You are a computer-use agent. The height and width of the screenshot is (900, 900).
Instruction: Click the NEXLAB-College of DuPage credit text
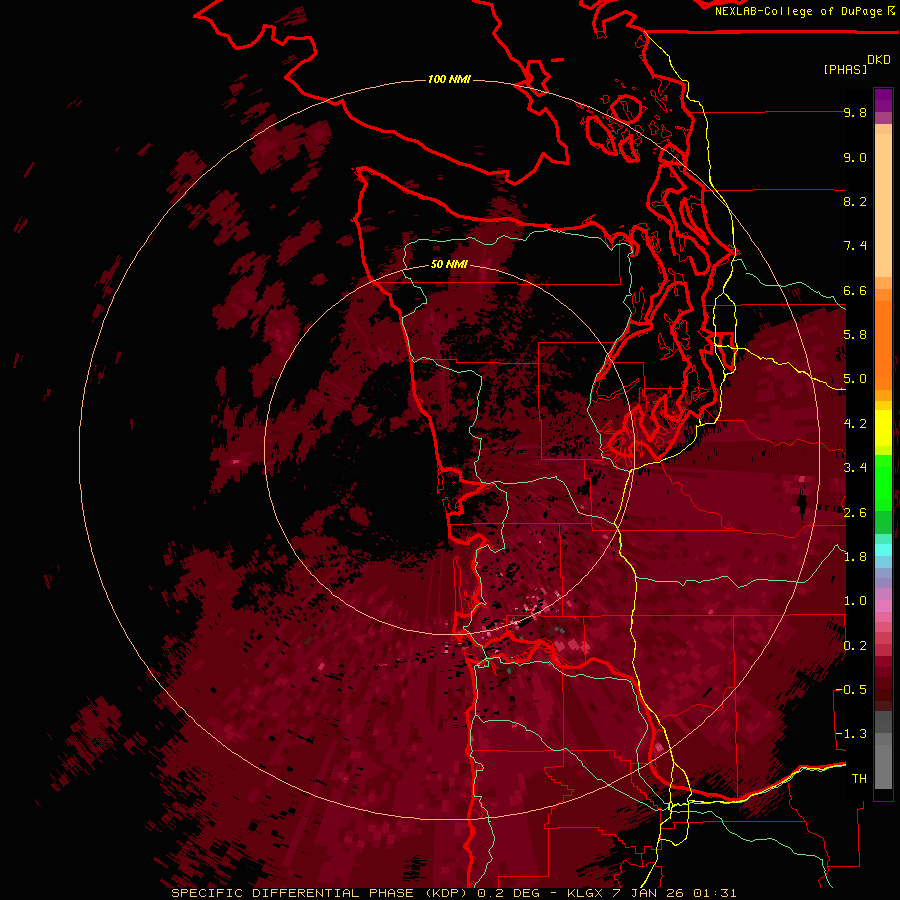799,11
